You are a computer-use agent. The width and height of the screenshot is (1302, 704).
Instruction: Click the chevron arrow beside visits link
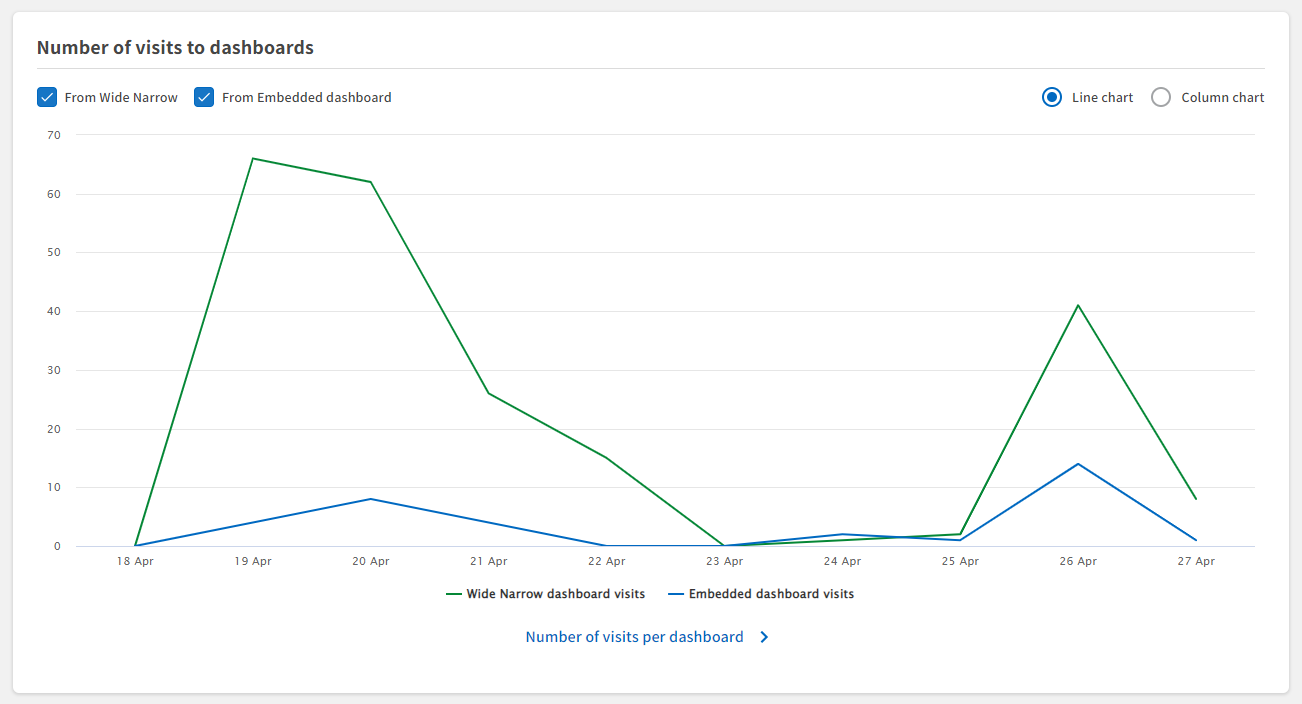point(764,637)
